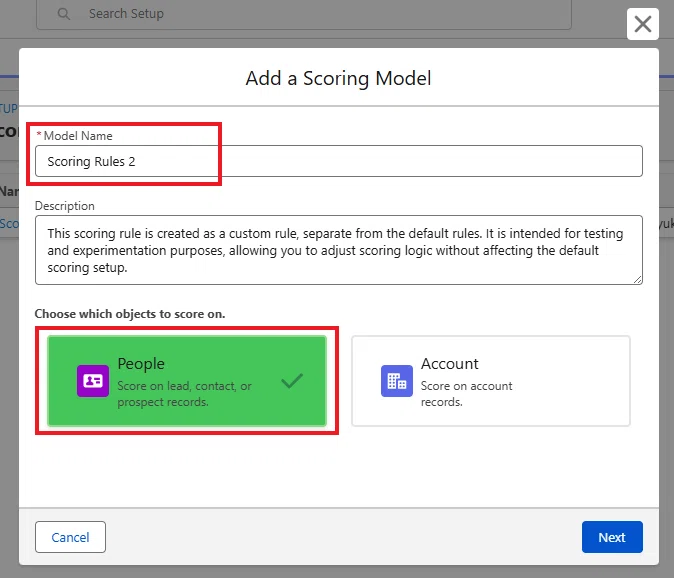Cancel the scoring model creation
674x578 pixels.
tap(70, 537)
